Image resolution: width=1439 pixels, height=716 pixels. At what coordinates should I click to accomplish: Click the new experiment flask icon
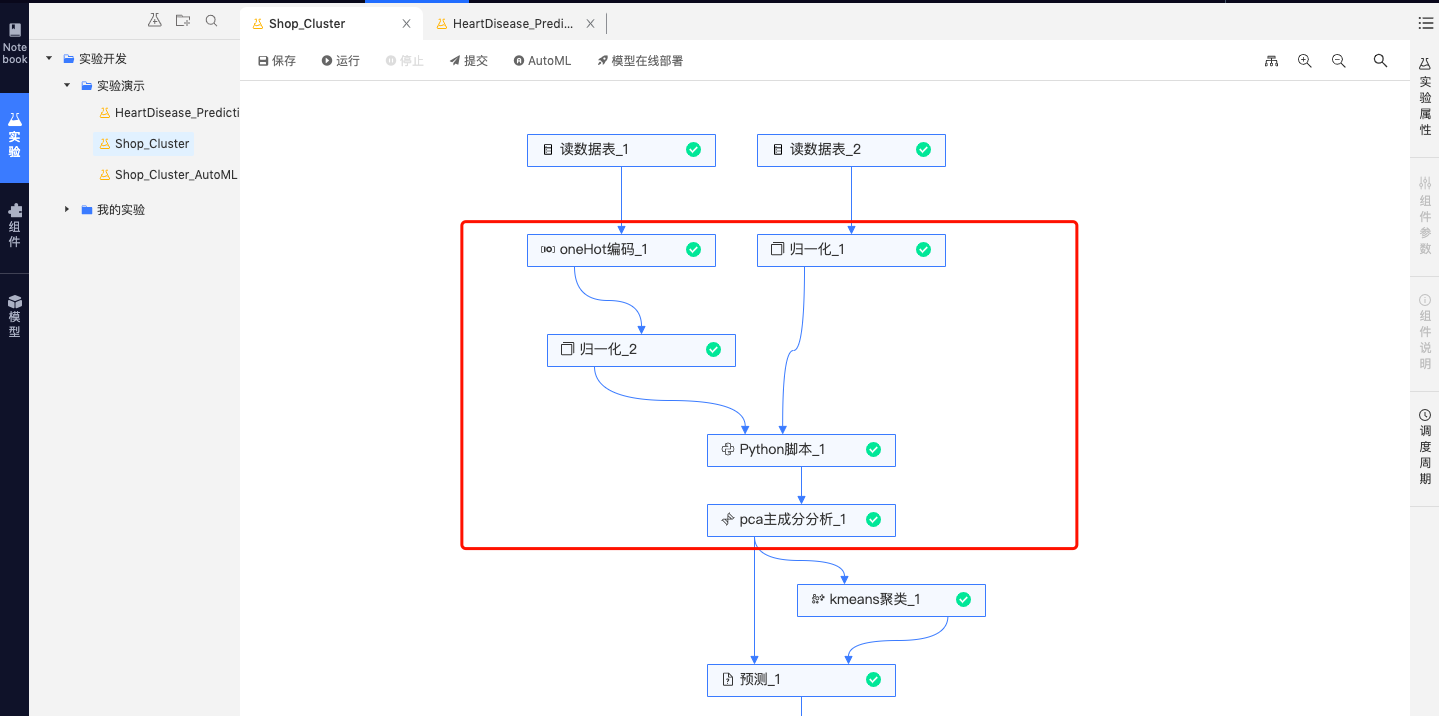[x=154, y=20]
